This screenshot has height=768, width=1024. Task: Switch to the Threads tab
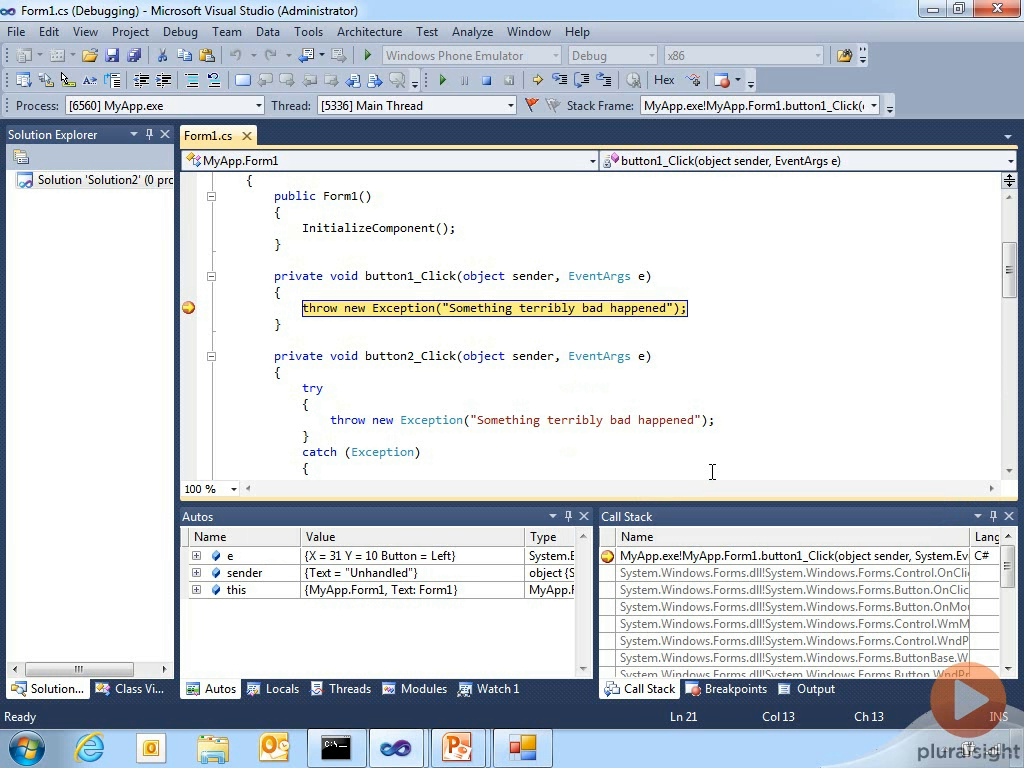341,688
